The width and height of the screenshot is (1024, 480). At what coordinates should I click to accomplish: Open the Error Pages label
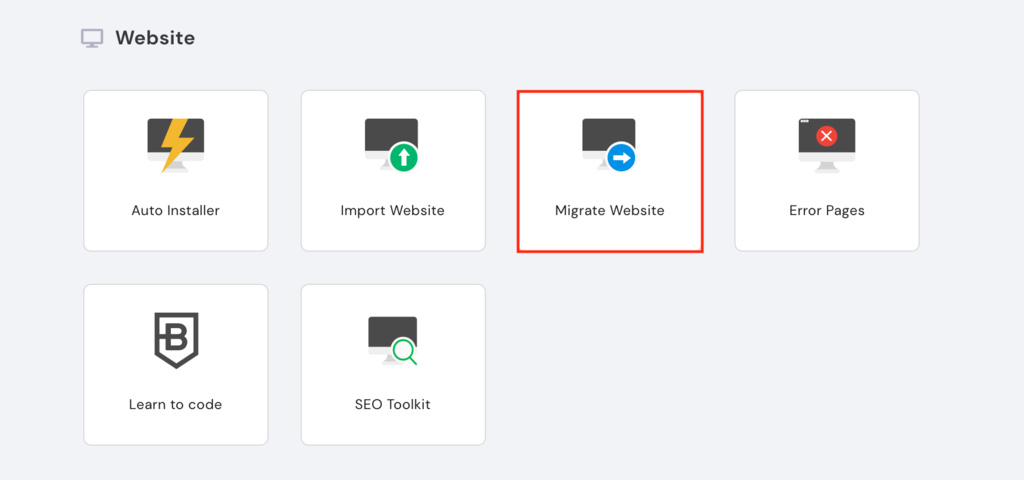[827, 211]
